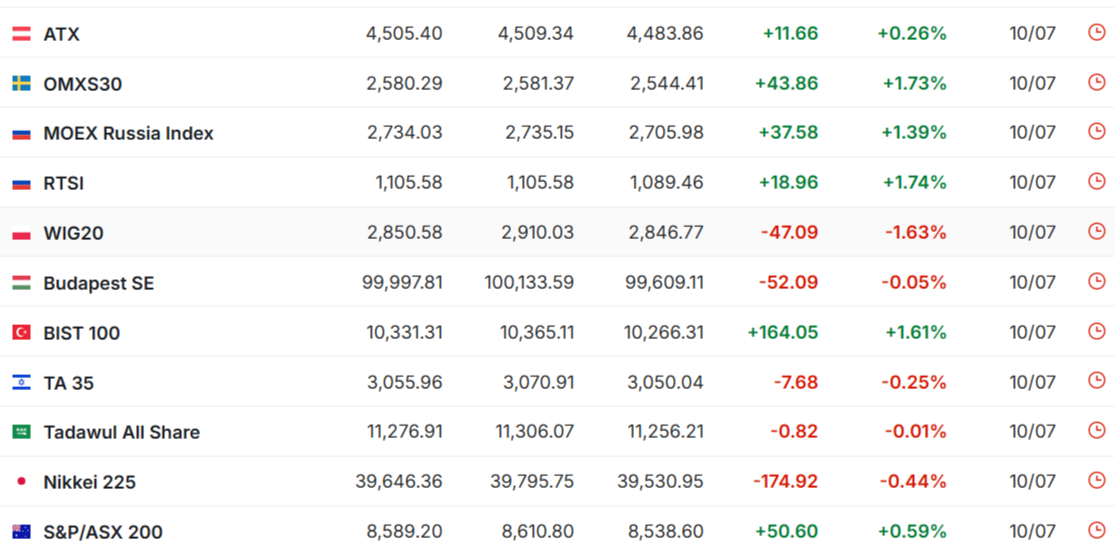Click the clock icon in OMXS30 row
Image resolution: width=1115 pixels, height=548 pixels.
coord(1097,82)
